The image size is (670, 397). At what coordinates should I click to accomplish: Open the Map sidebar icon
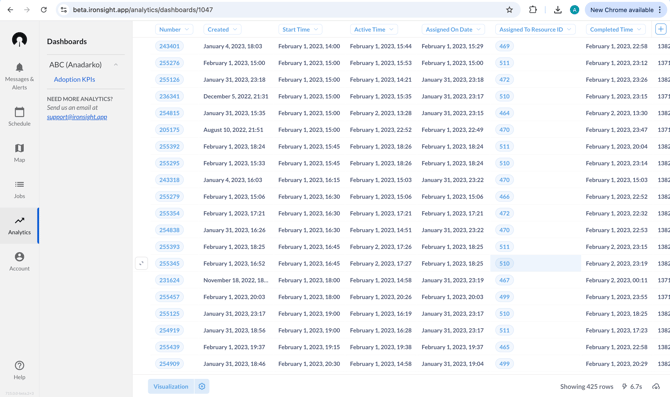(19, 148)
